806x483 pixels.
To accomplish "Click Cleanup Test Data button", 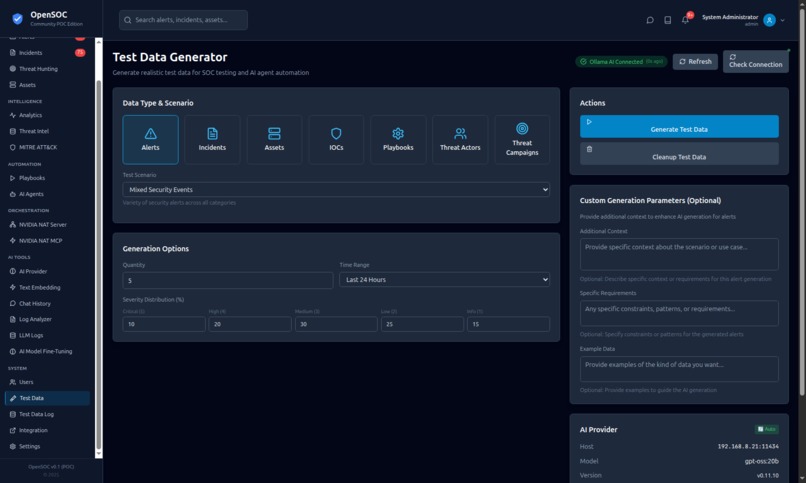I will tap(679, 154).
